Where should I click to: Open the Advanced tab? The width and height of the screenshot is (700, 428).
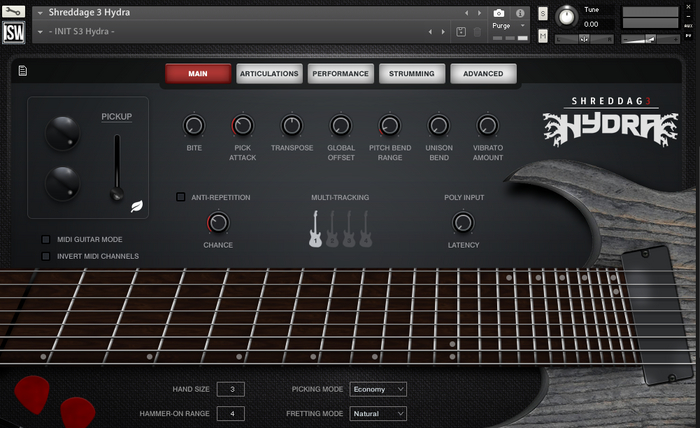[x=483, y=74]
